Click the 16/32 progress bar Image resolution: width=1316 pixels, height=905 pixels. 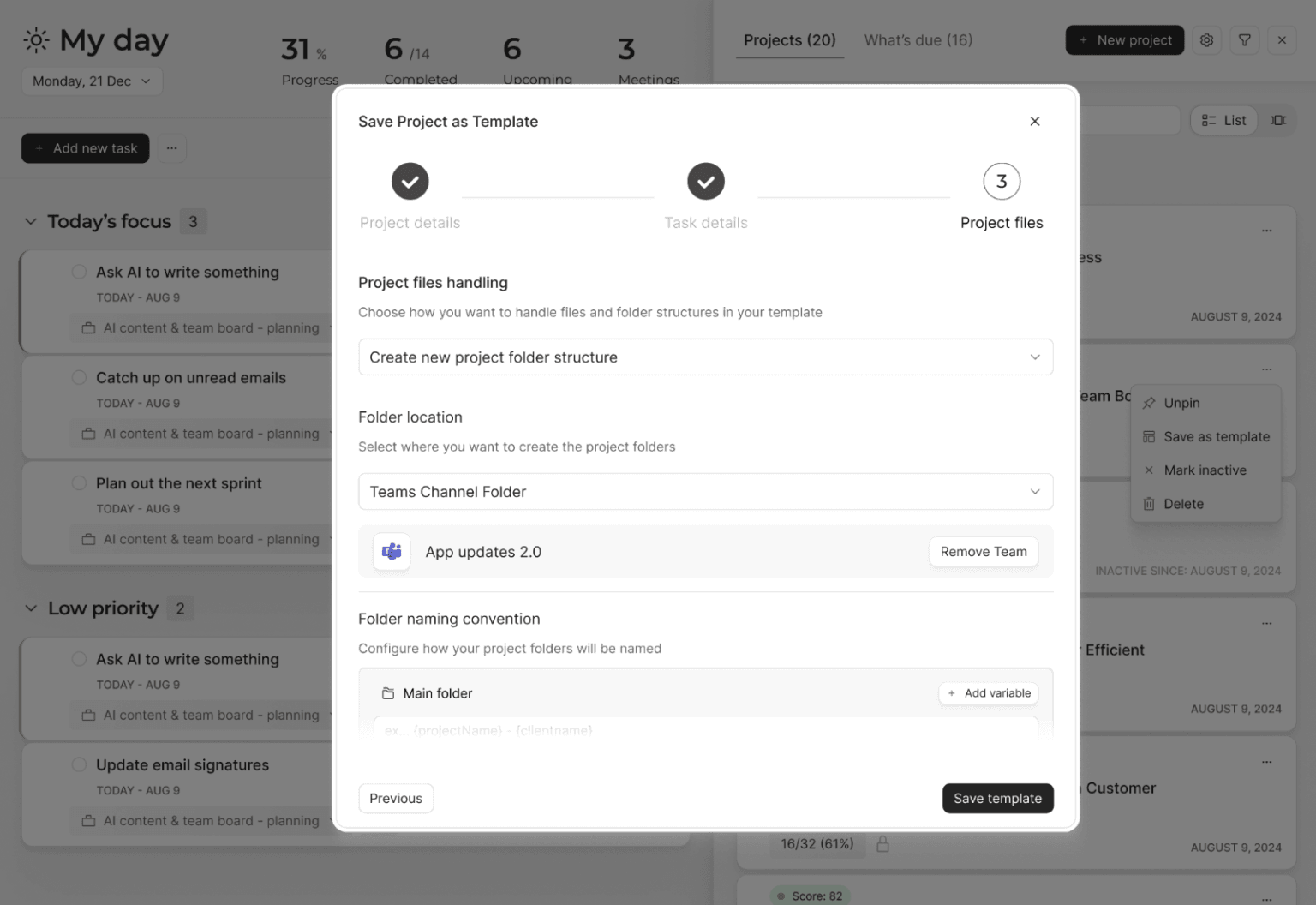(817, 843)
